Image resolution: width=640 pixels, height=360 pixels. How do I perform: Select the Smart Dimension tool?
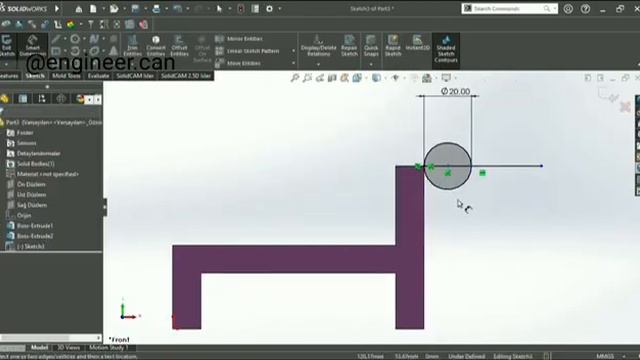(33, 45)
